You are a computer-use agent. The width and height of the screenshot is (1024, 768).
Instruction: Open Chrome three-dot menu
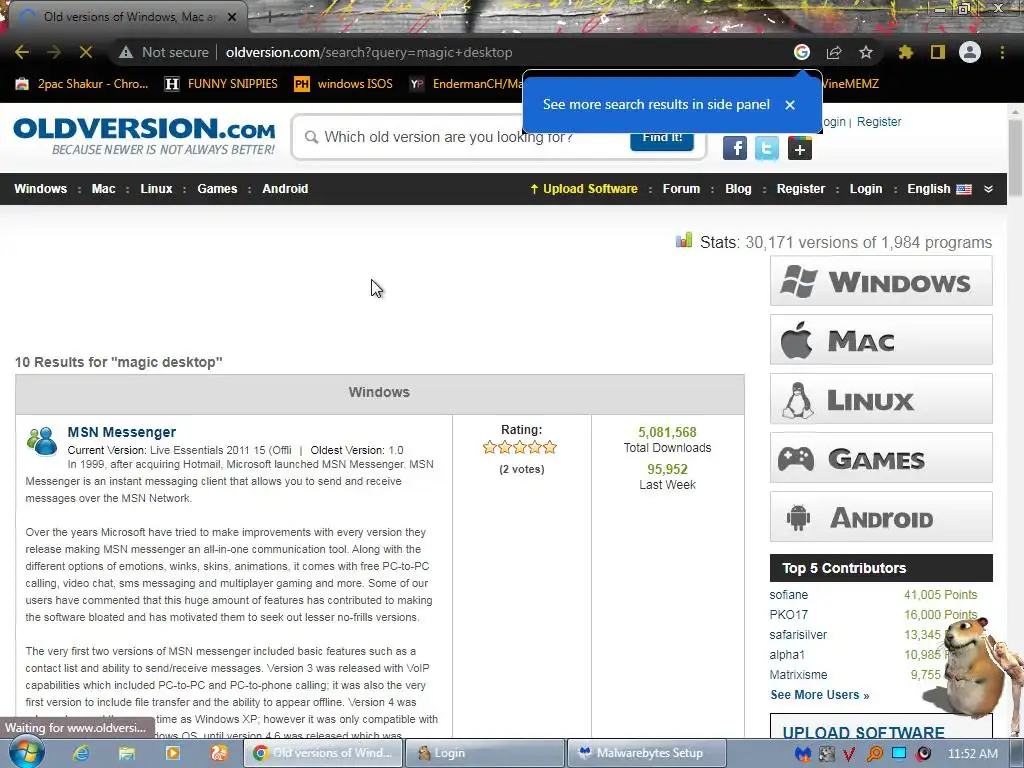[x=1002, y=52]
